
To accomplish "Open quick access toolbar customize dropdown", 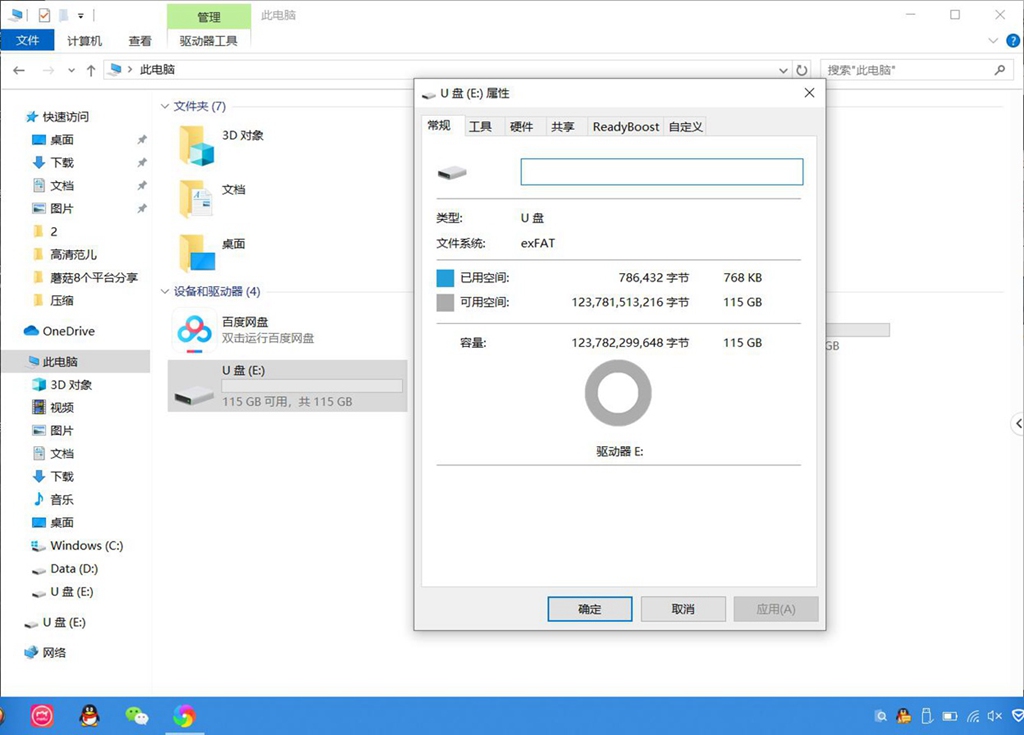I will [80, 15].
